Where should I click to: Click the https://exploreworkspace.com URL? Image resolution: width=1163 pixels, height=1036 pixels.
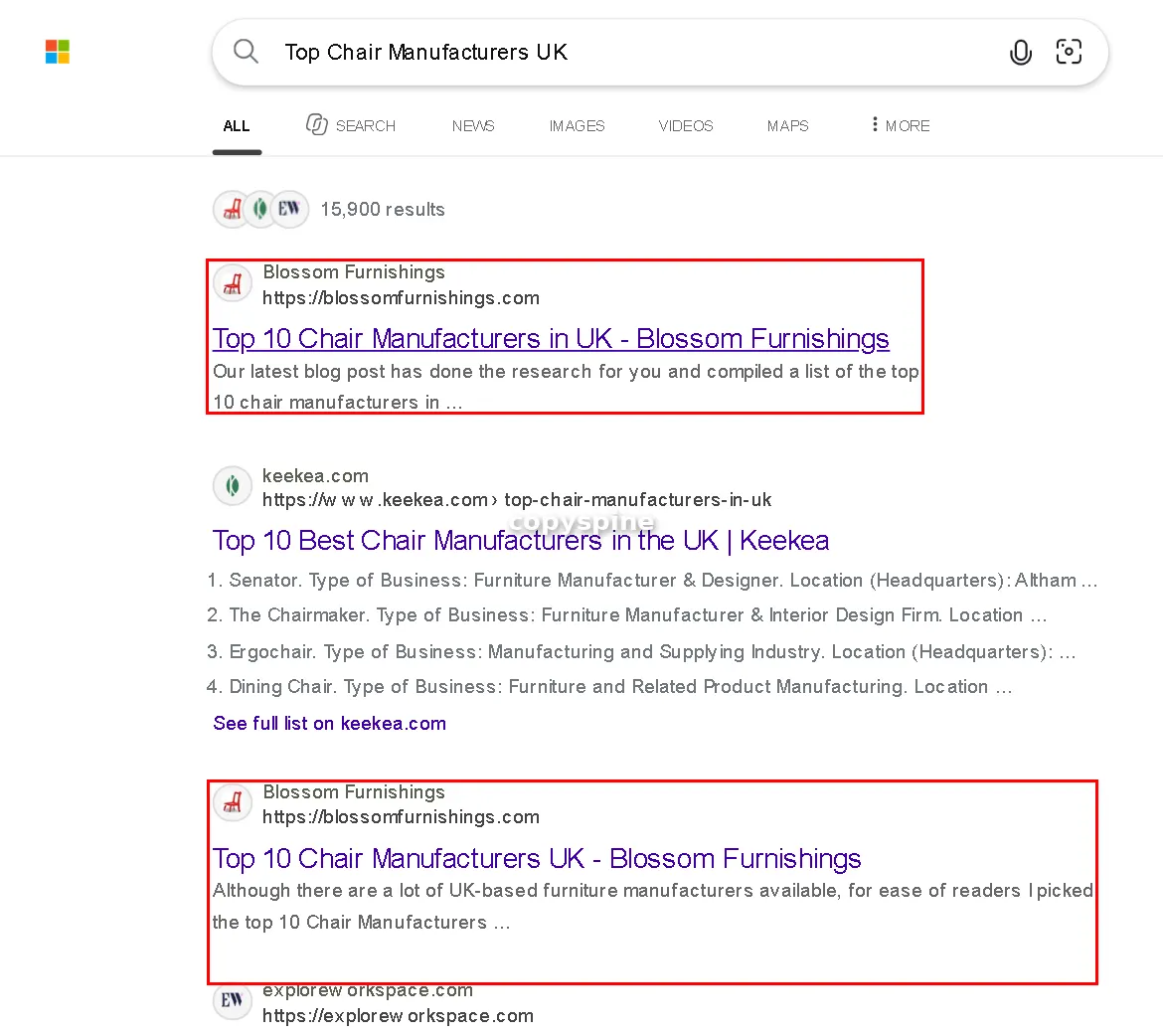399,1016
